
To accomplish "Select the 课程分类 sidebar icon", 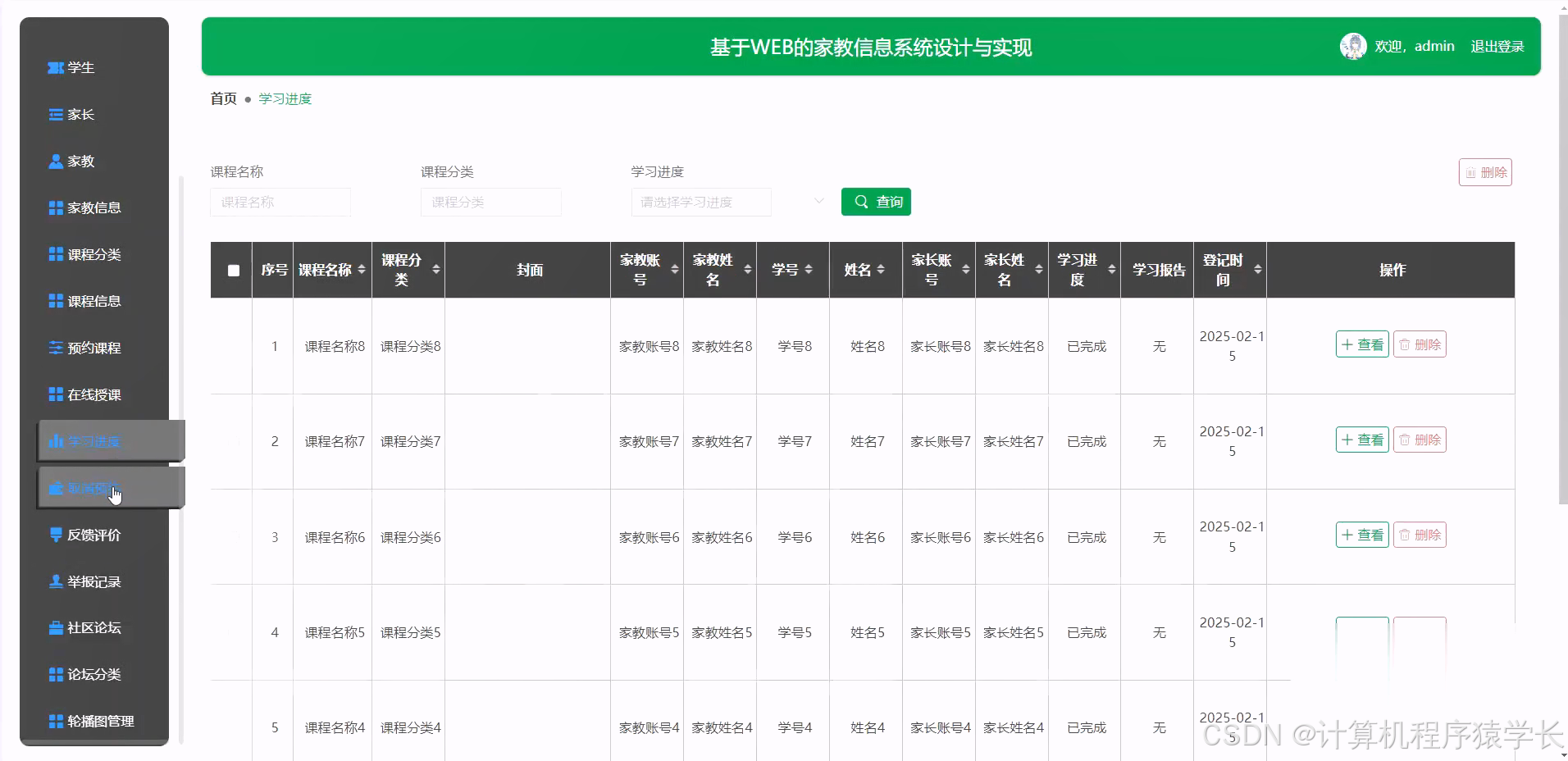I will pos(92,254).
